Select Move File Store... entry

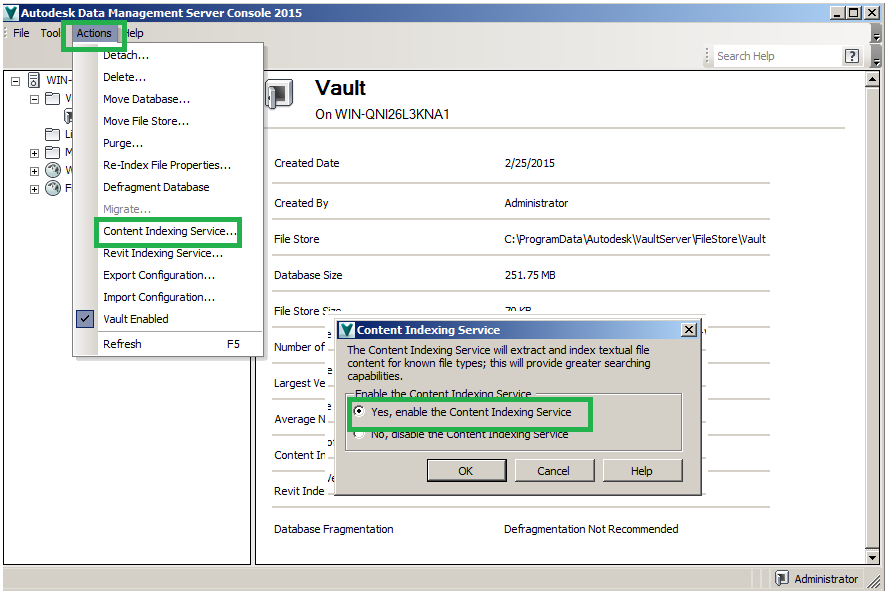pos(146,121)
